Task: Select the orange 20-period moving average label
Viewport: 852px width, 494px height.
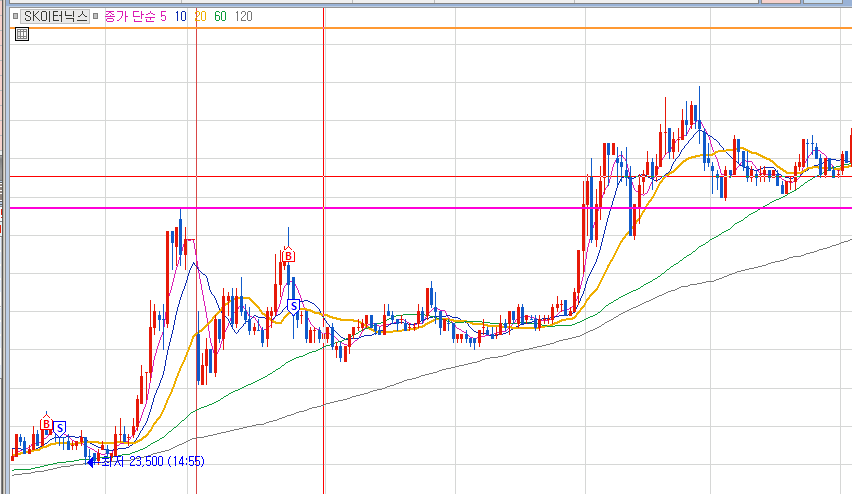Action: tap(201, 16)
